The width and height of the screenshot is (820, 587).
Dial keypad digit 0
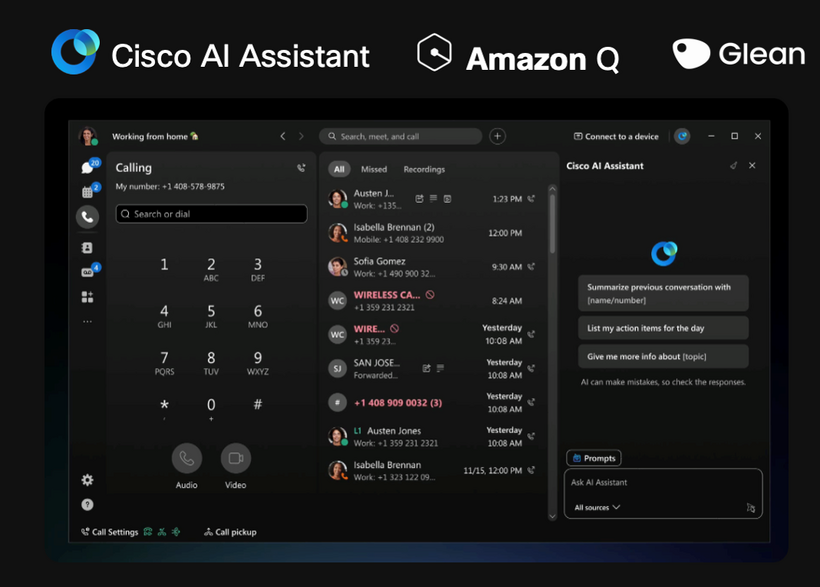211,408
